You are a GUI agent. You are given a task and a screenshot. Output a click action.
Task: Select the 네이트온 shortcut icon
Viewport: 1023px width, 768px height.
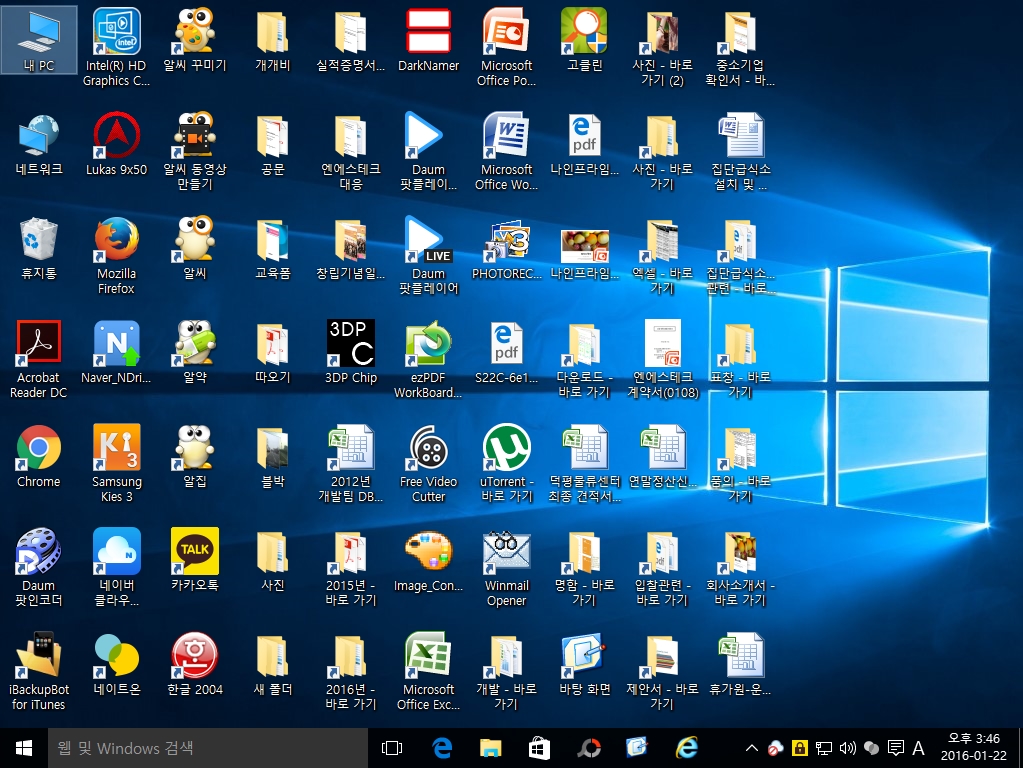116,664
